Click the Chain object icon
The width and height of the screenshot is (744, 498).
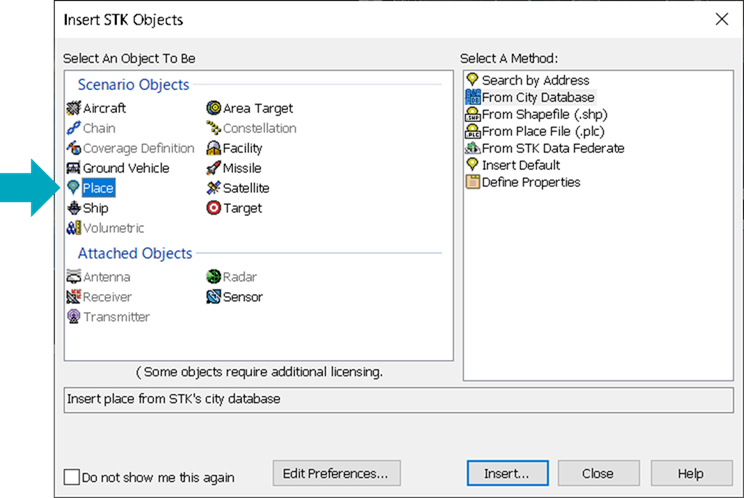(74, 128)
